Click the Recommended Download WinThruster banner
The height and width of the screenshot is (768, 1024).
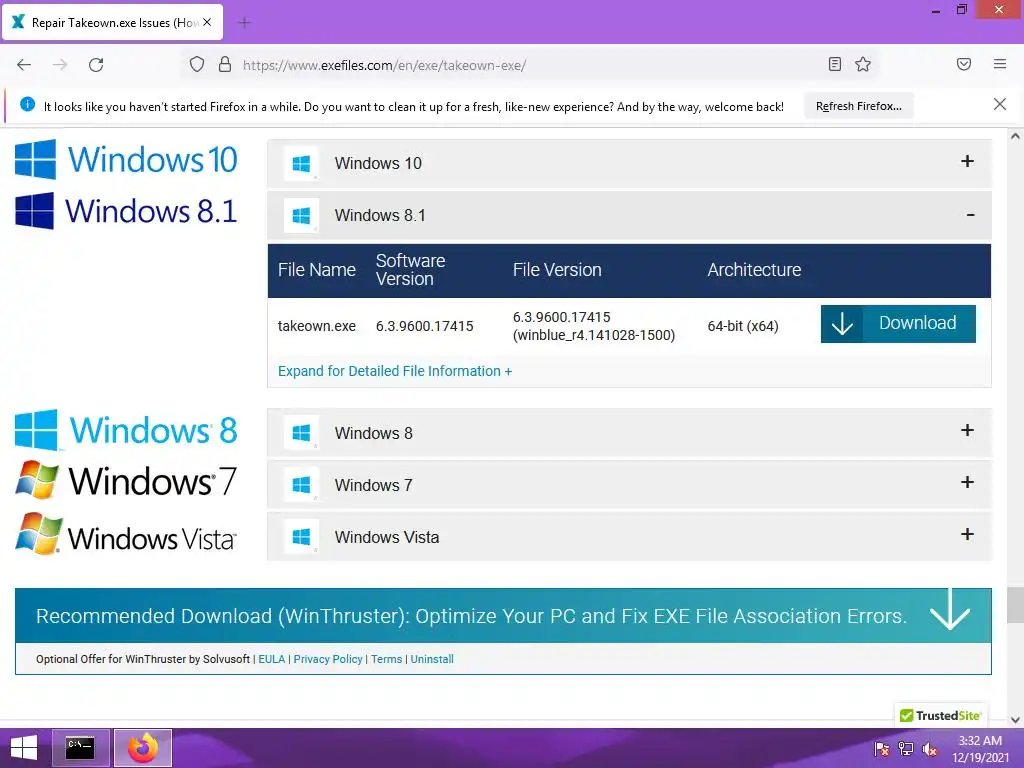pos(503,616)
